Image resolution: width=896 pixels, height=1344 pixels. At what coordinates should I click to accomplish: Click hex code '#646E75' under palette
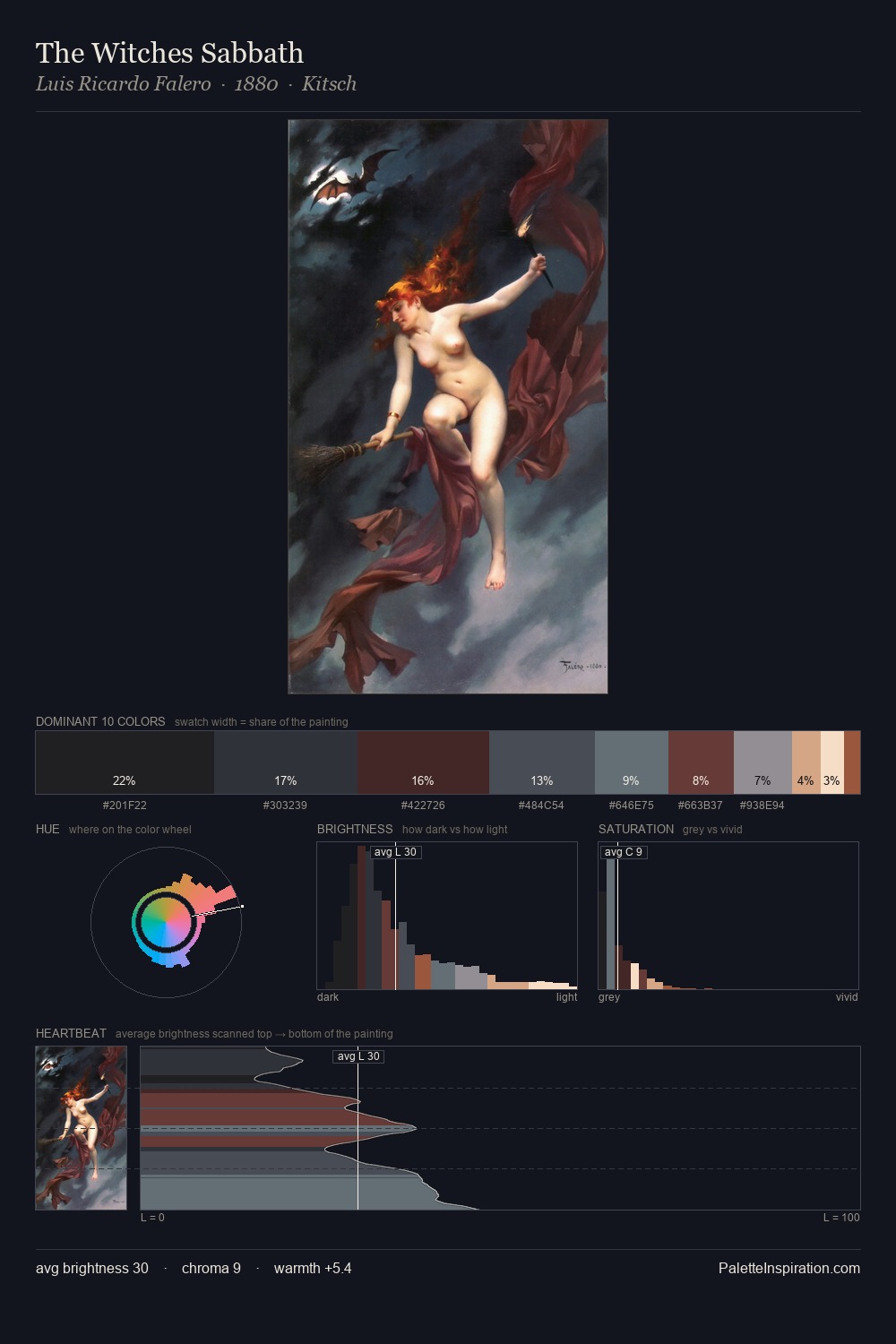click(631, 806)
